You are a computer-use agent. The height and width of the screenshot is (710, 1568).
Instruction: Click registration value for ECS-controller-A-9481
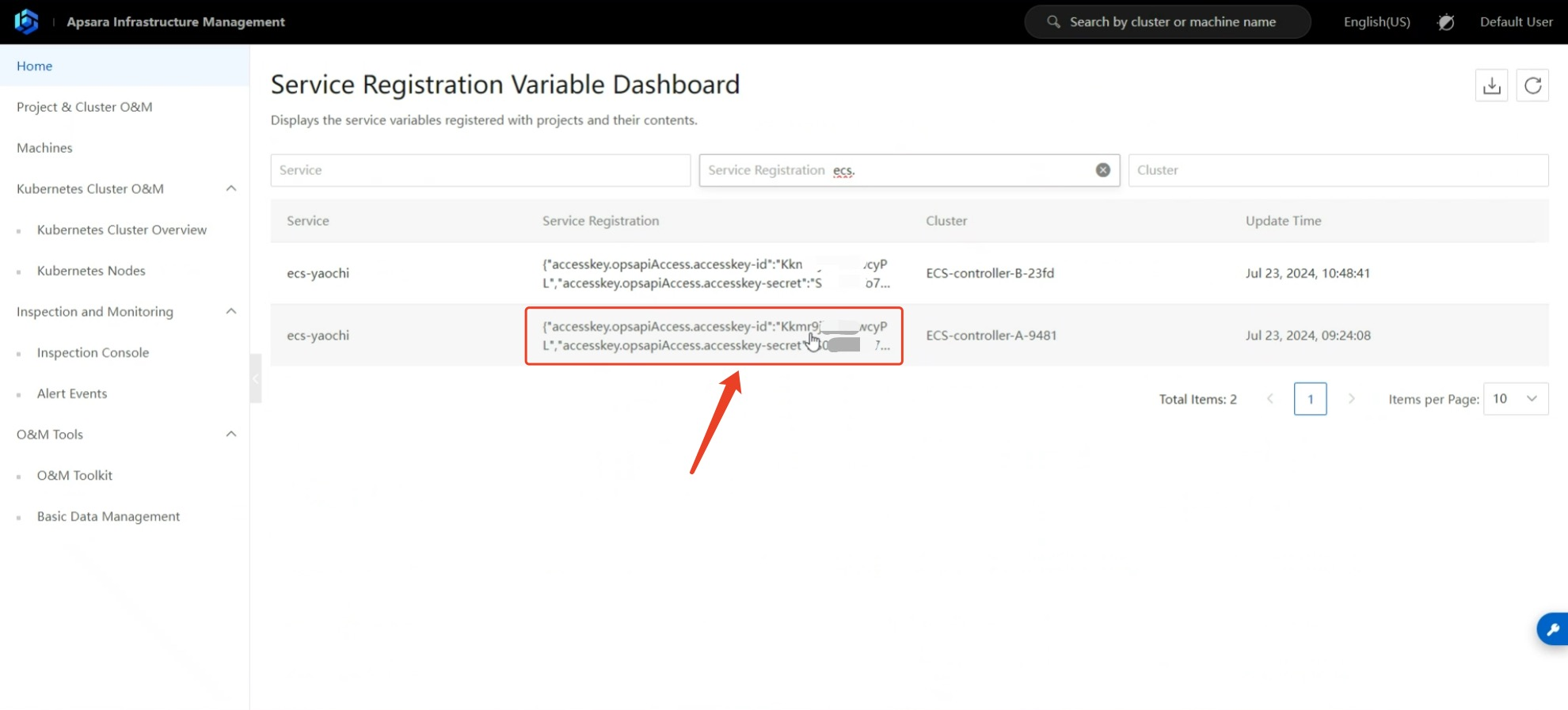[716, 336]
